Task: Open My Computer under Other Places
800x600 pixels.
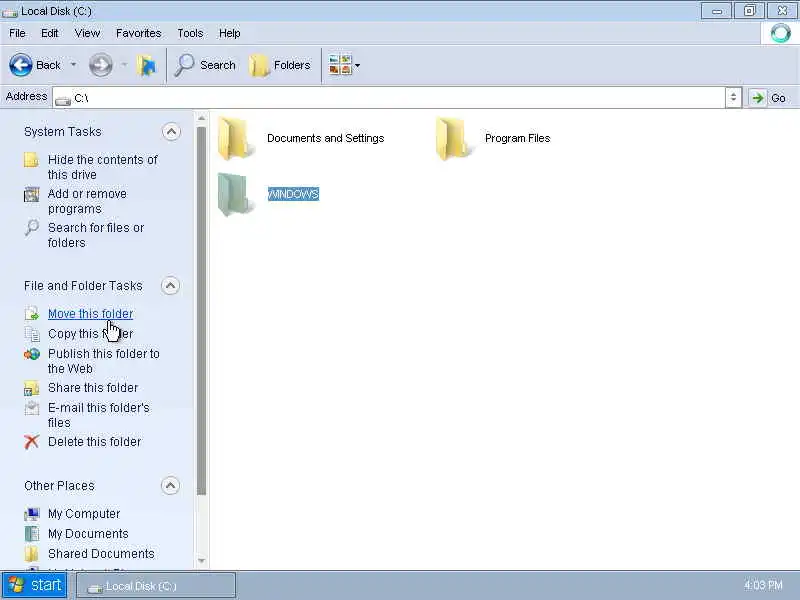Action: tap(84, 514)
